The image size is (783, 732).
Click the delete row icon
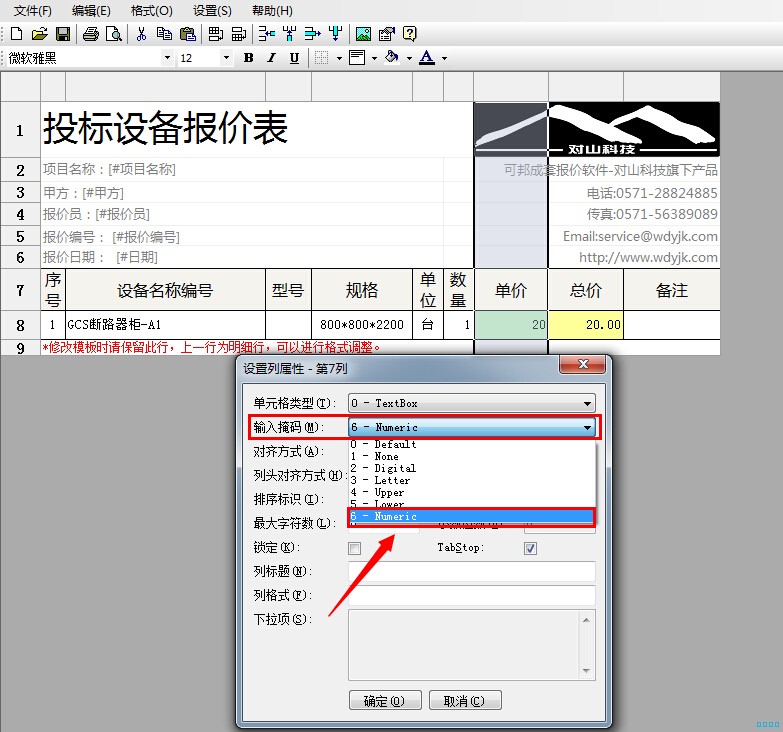click(313, 34)
